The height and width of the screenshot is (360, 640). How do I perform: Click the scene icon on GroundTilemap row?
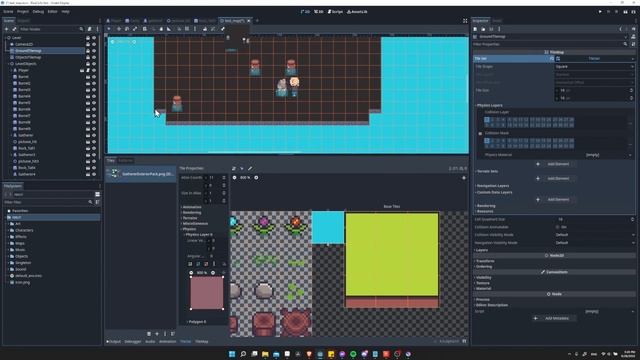pos(88,51)
